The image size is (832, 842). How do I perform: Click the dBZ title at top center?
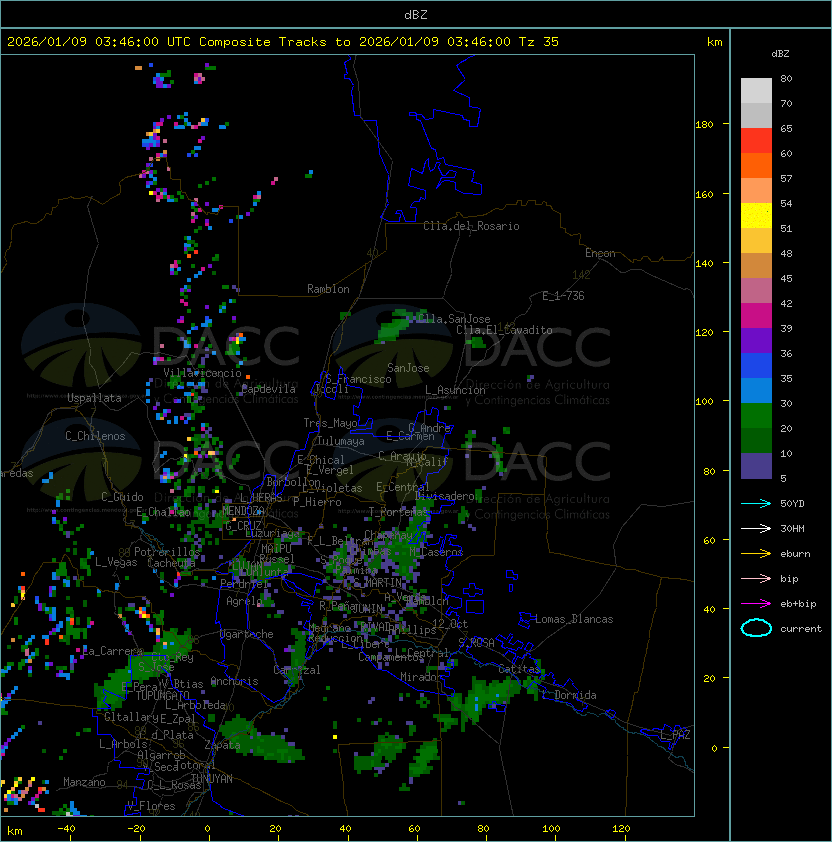click(416, 14)
